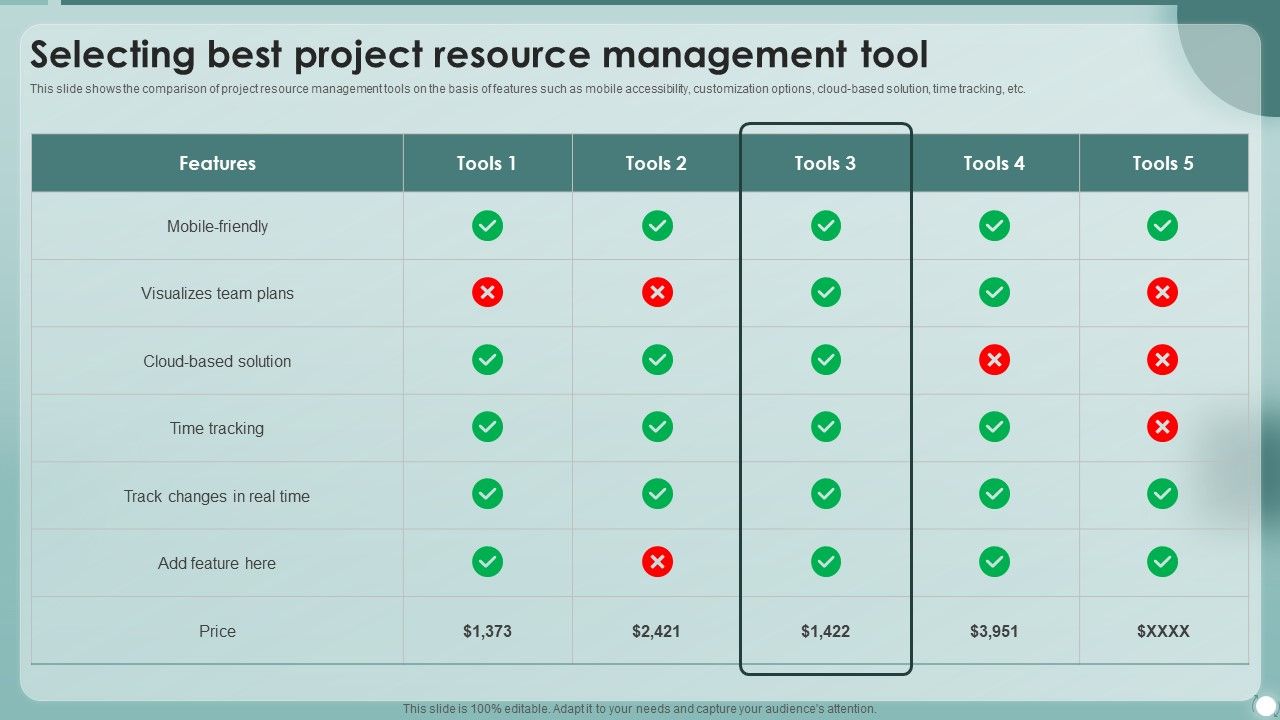Click the green check for Tools 4 Visualizes team plans
The image size is (1280, 720).
(994, 292)
